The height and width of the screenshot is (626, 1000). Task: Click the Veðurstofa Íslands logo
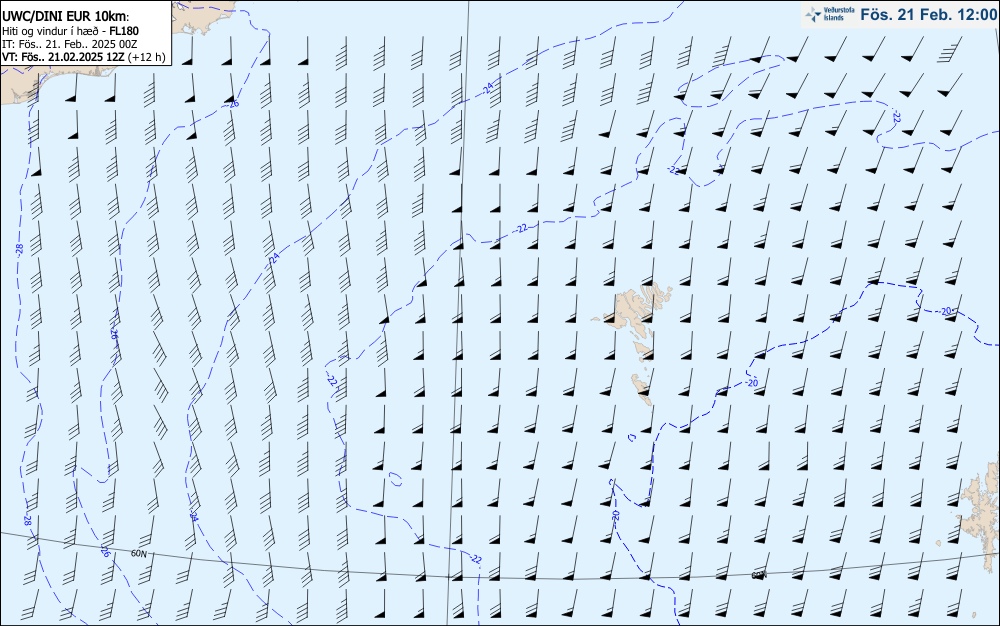click(830, 14)
